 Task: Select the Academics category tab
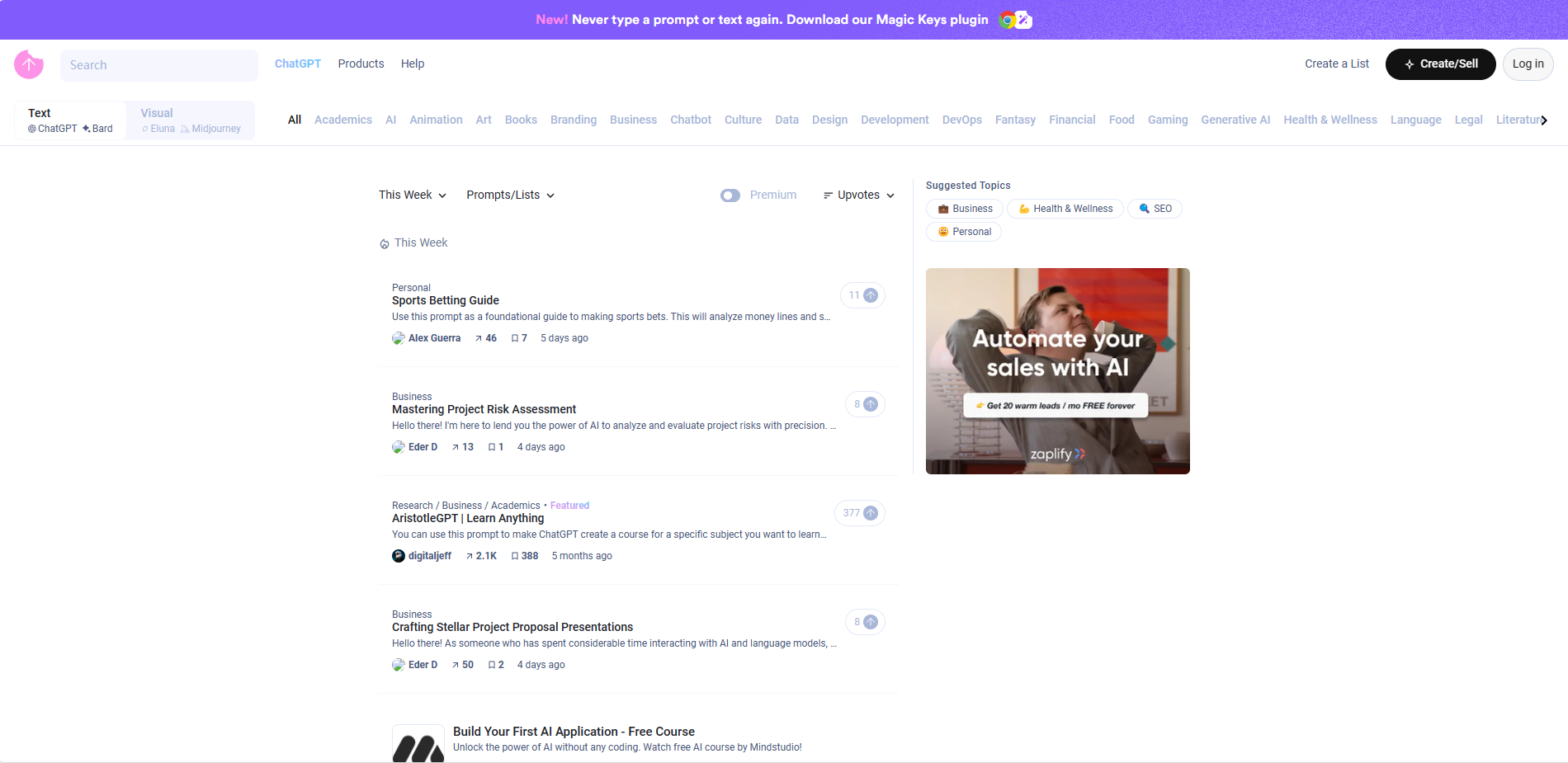point(343,120)
